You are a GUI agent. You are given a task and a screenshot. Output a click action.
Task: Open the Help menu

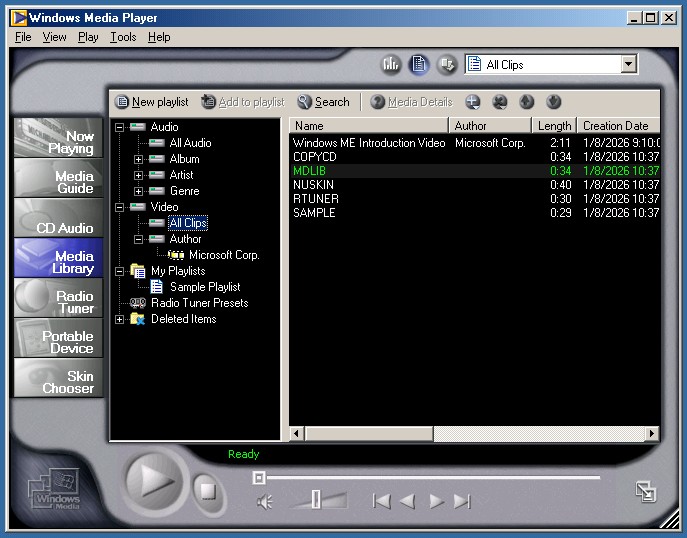click(x=159, y=37)
